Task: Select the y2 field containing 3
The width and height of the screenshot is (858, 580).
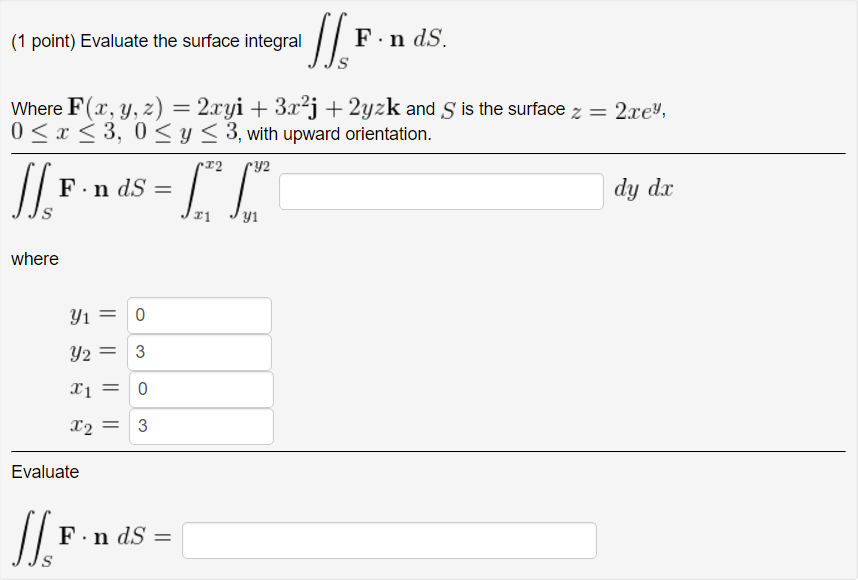Action: point(199,352)
